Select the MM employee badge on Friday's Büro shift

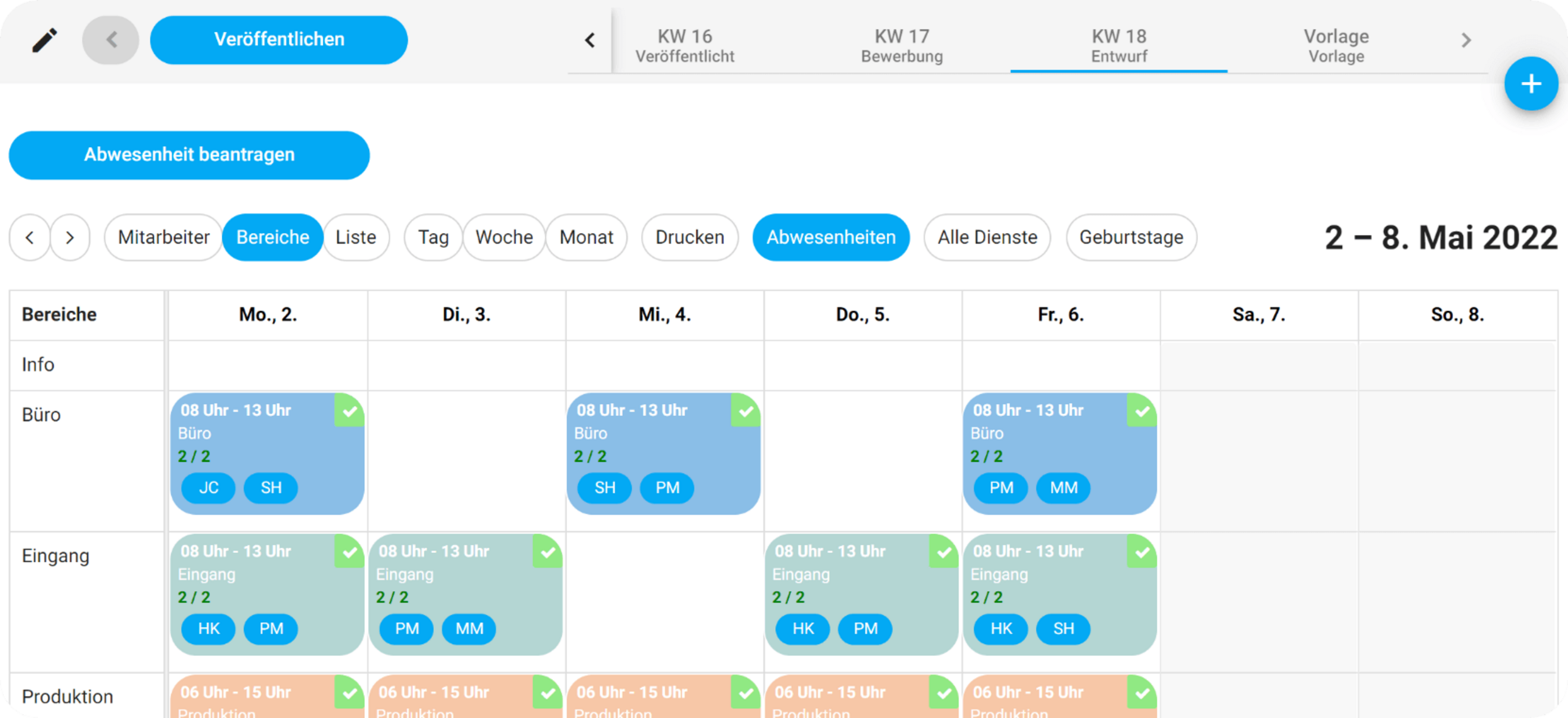tap(1063, 488)
